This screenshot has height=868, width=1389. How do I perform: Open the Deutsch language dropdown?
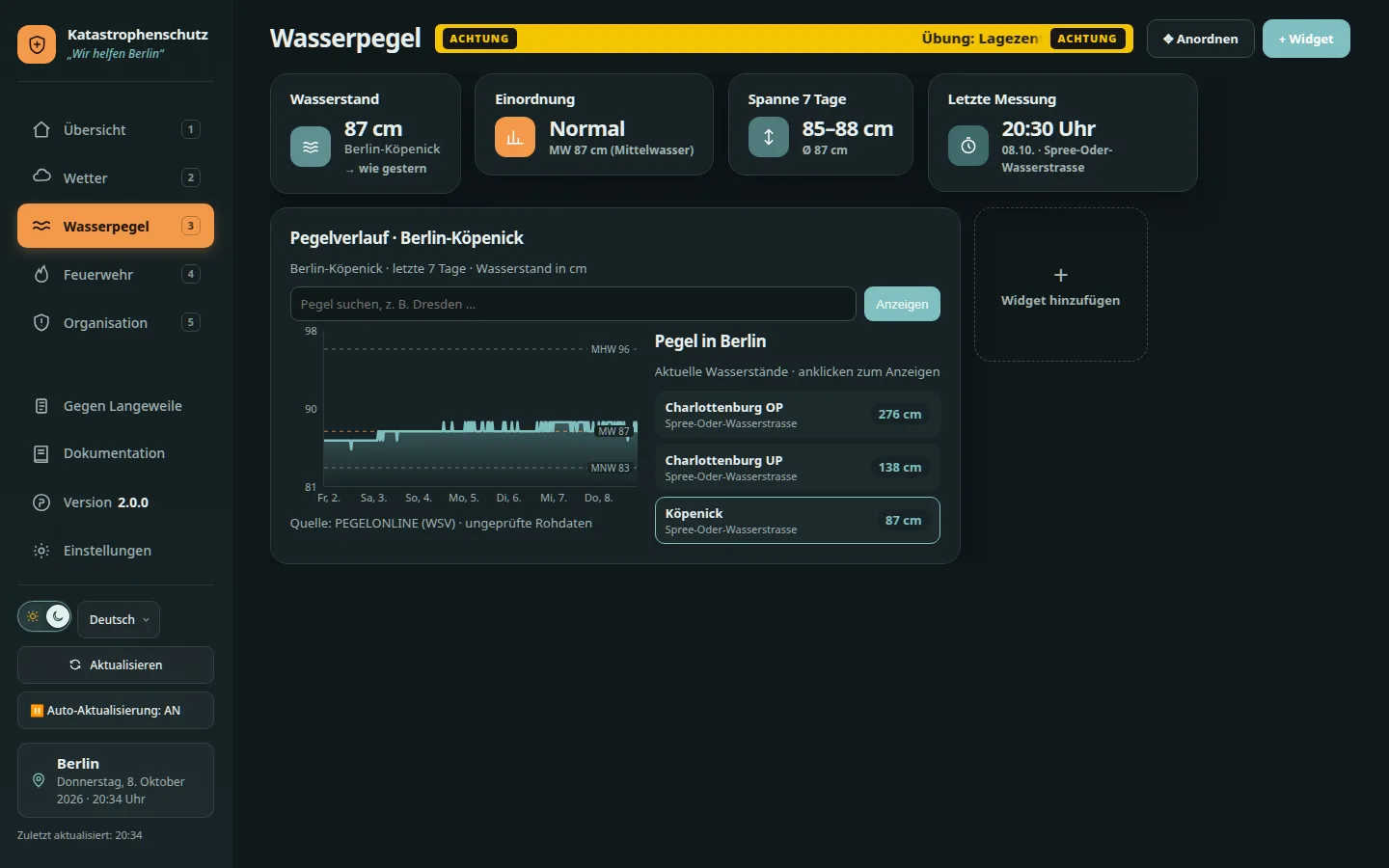pyautogui.click(x=119, y=619)
